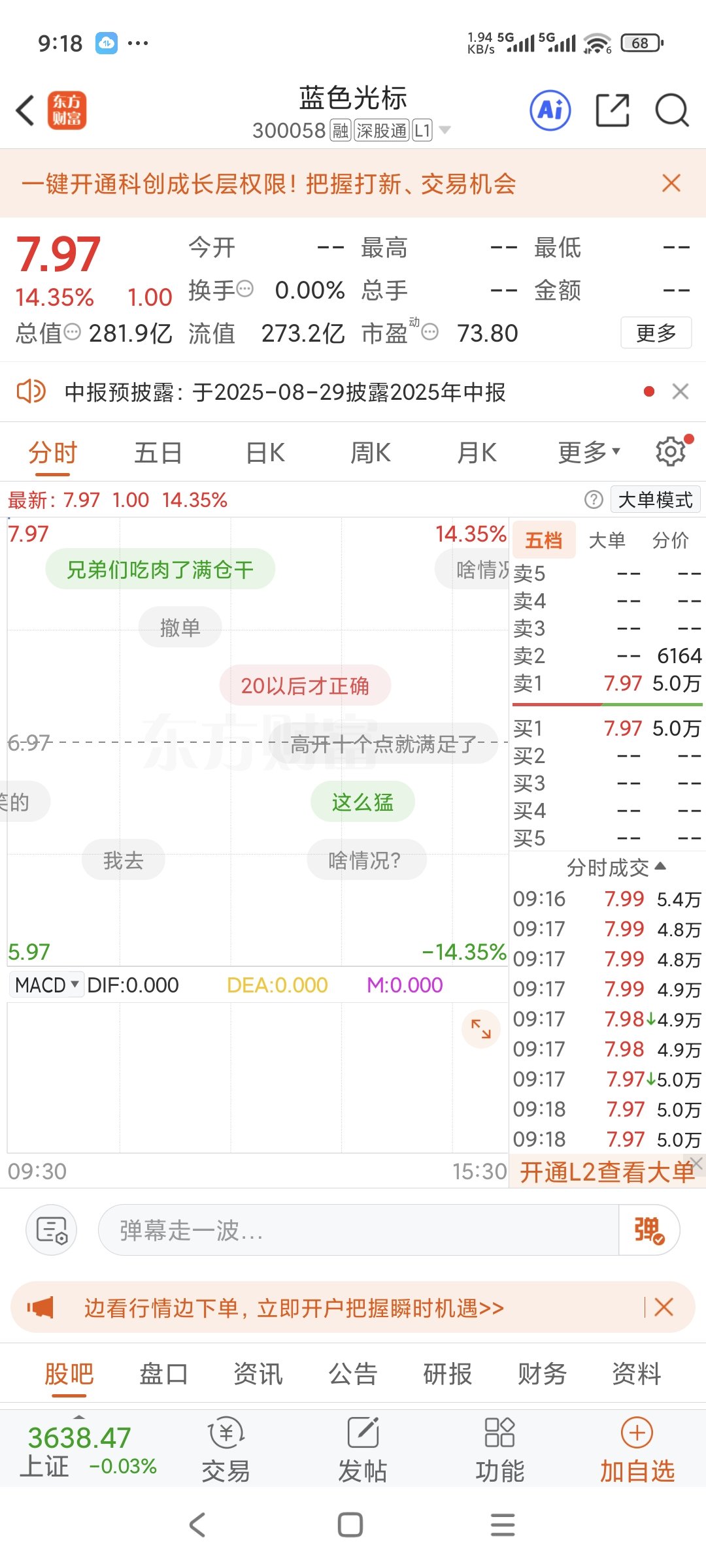The image size is (706, 1568).
Task: Add stock via 加自选 icon
Action: (637, 1432)
